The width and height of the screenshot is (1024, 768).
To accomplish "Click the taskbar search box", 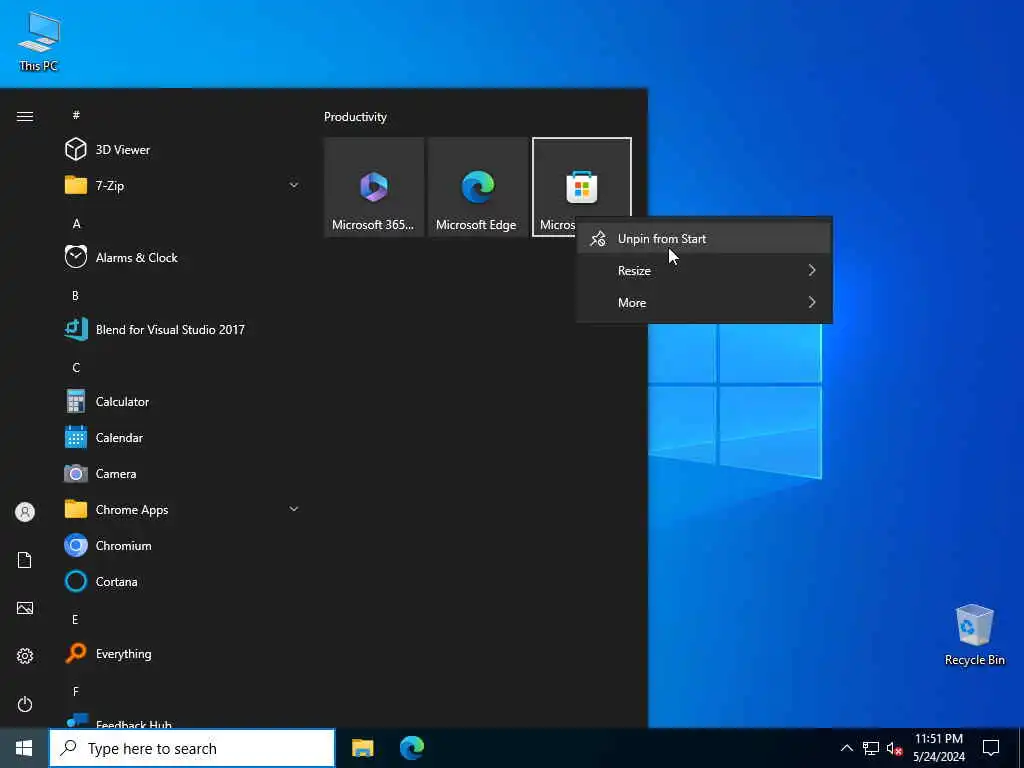I will click(x=192, y=748).
